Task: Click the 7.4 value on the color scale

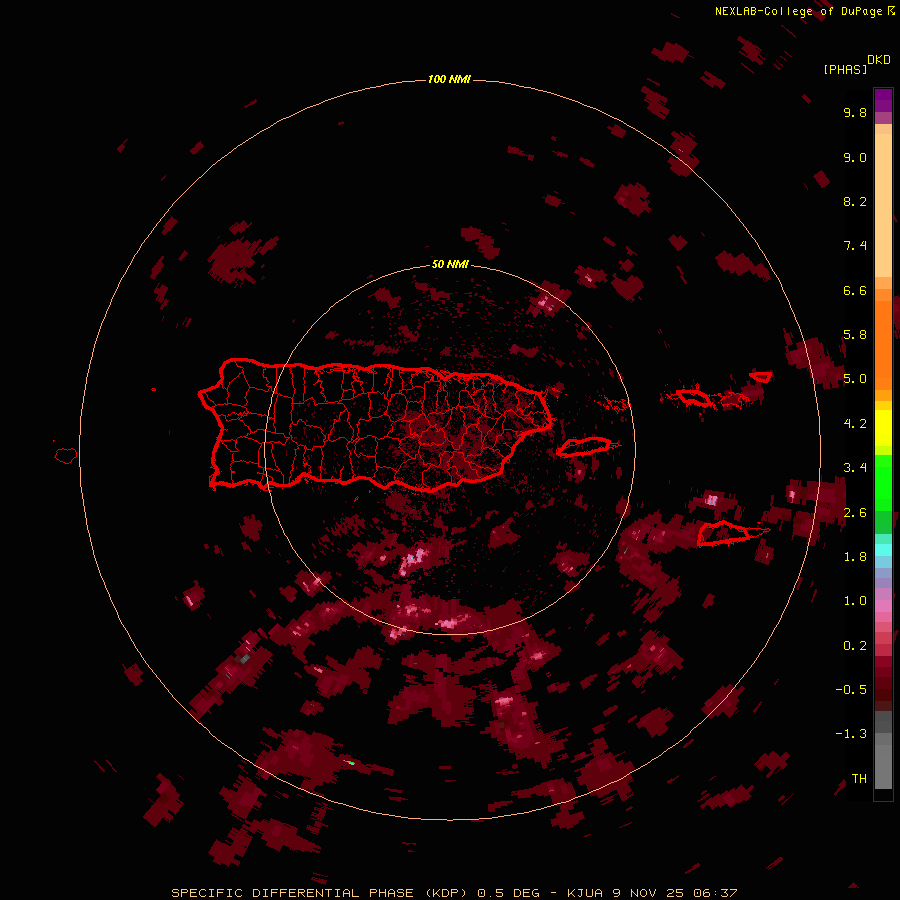Action: (855, 246)
